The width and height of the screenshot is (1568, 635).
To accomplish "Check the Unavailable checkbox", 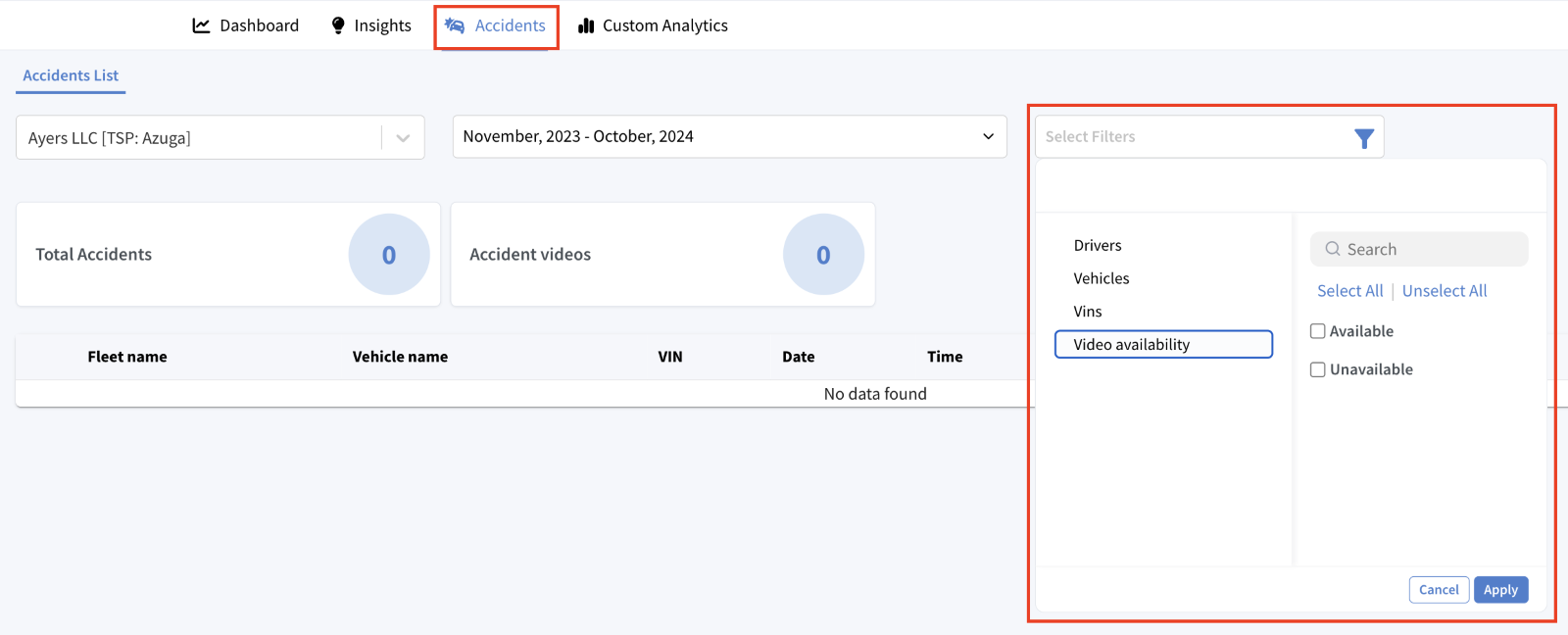I will pyautogui.click(x=1318, y=369).
